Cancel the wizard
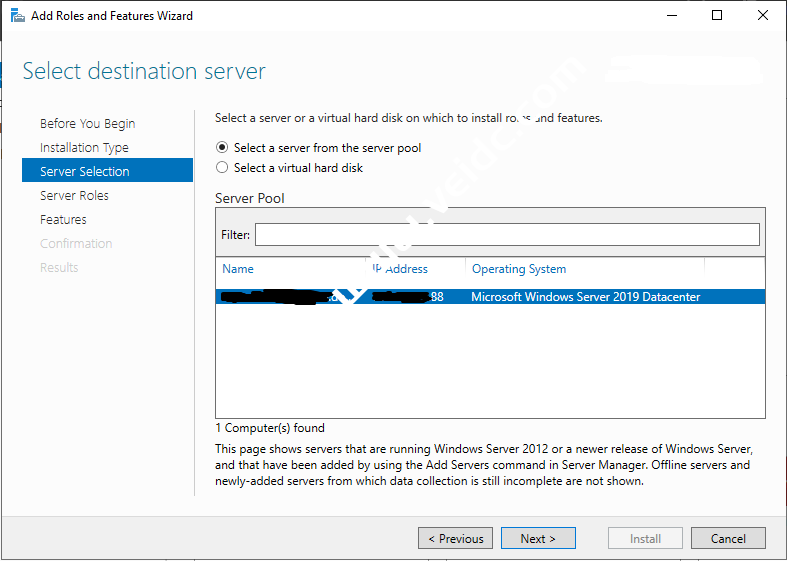Screen dimensions: 787x561 728,539
